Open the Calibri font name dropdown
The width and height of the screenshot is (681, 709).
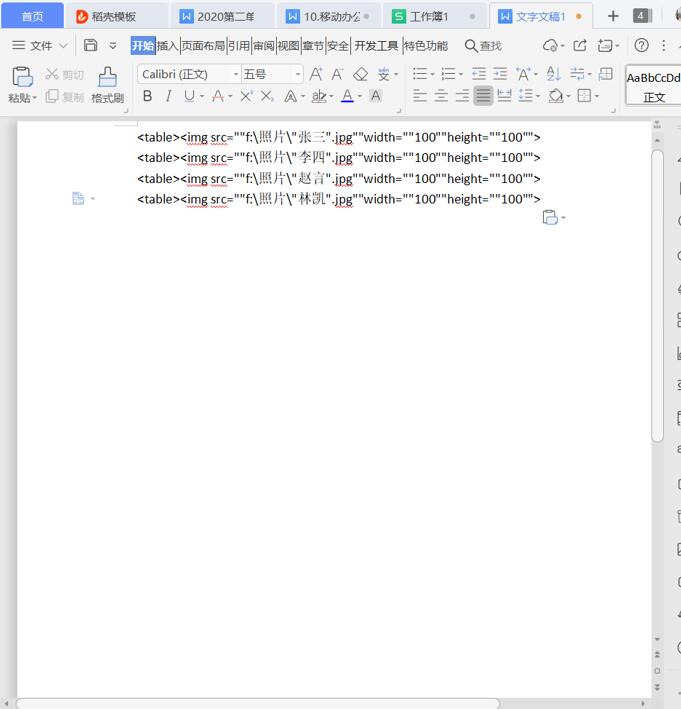(x=189, y=74)
